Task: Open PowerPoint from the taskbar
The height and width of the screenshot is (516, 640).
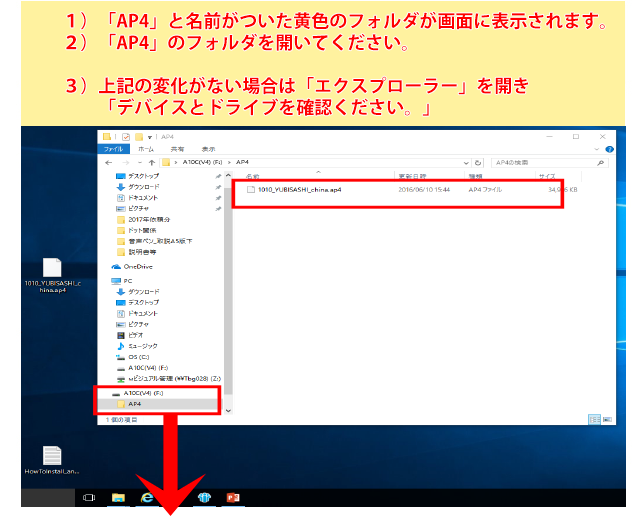Action: [235, 497]
